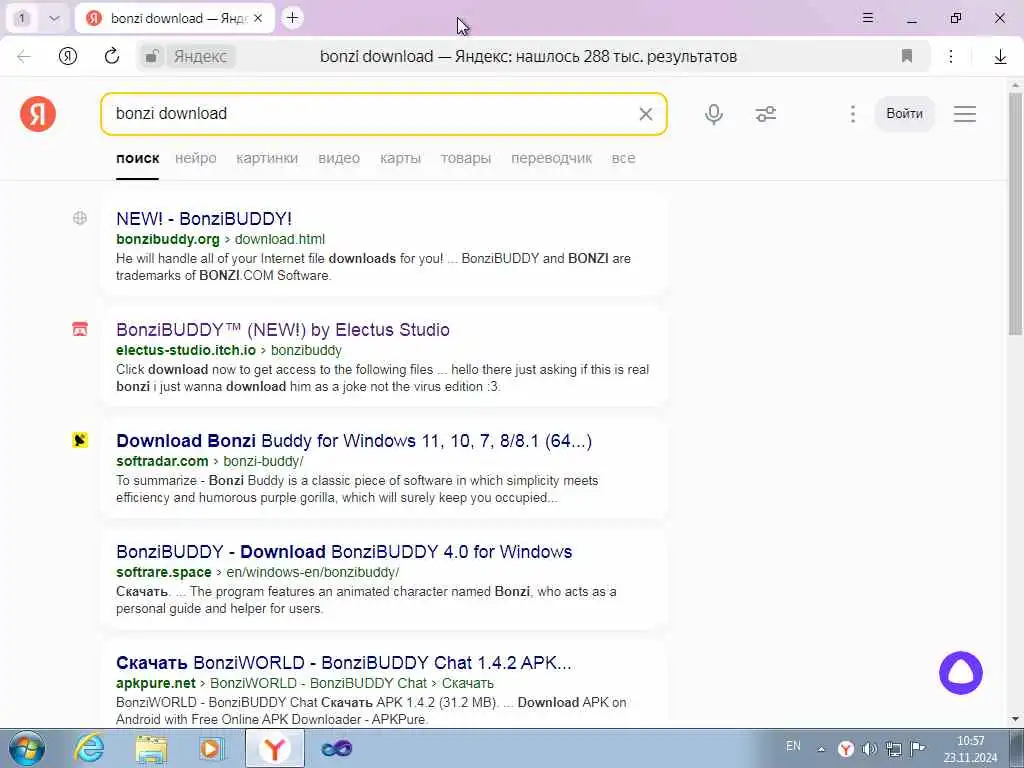Open the Action Center flag tray icon
This screenshot has height=768, width=1024.
918,748
